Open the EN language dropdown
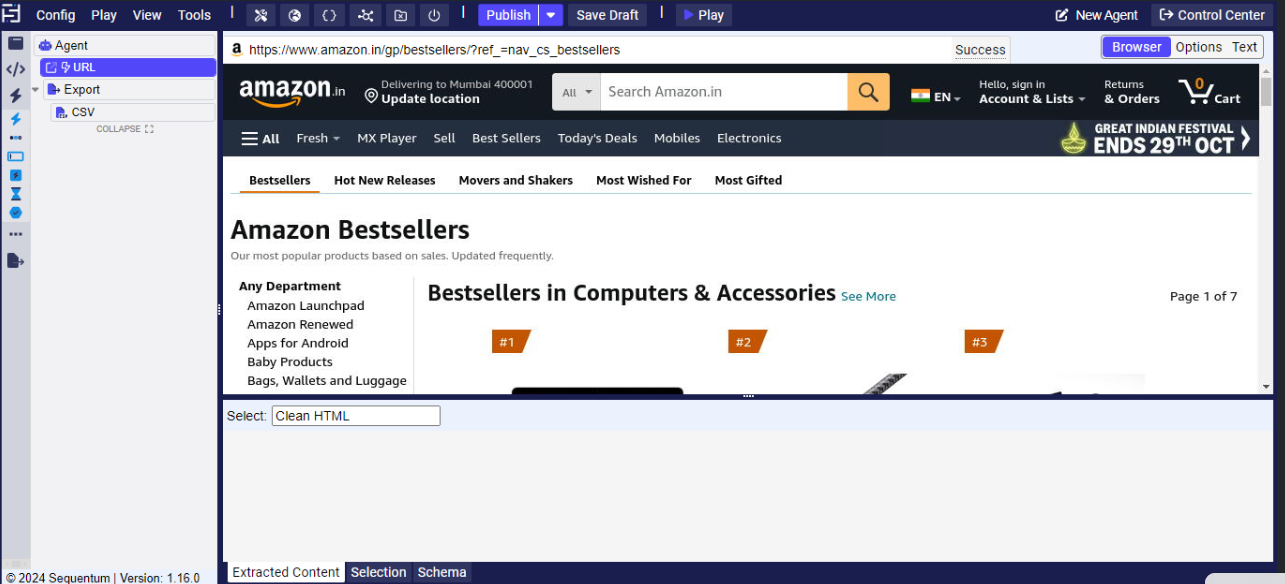 [936, 97]
